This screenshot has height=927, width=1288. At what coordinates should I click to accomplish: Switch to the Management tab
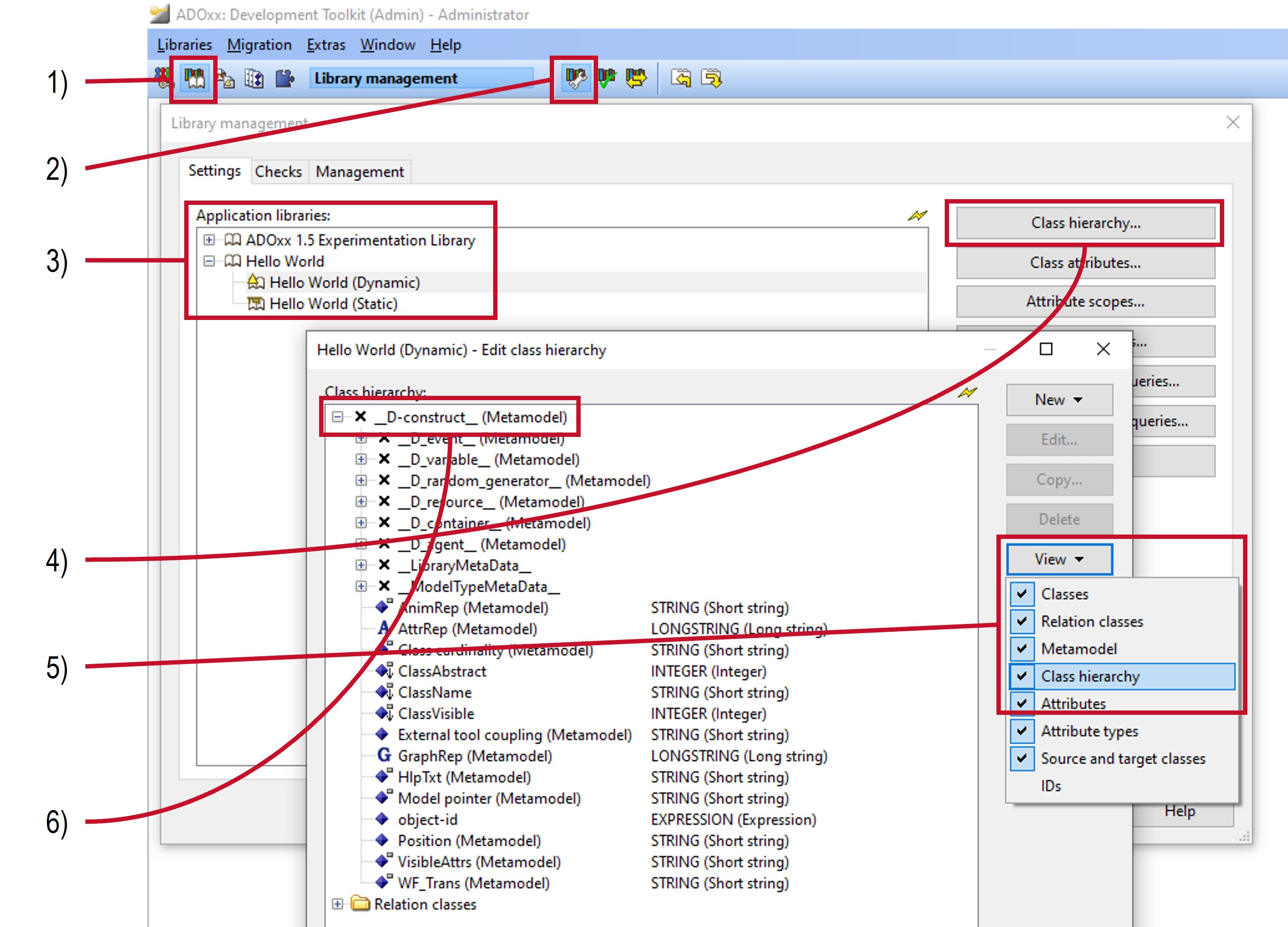click(360, 172)
